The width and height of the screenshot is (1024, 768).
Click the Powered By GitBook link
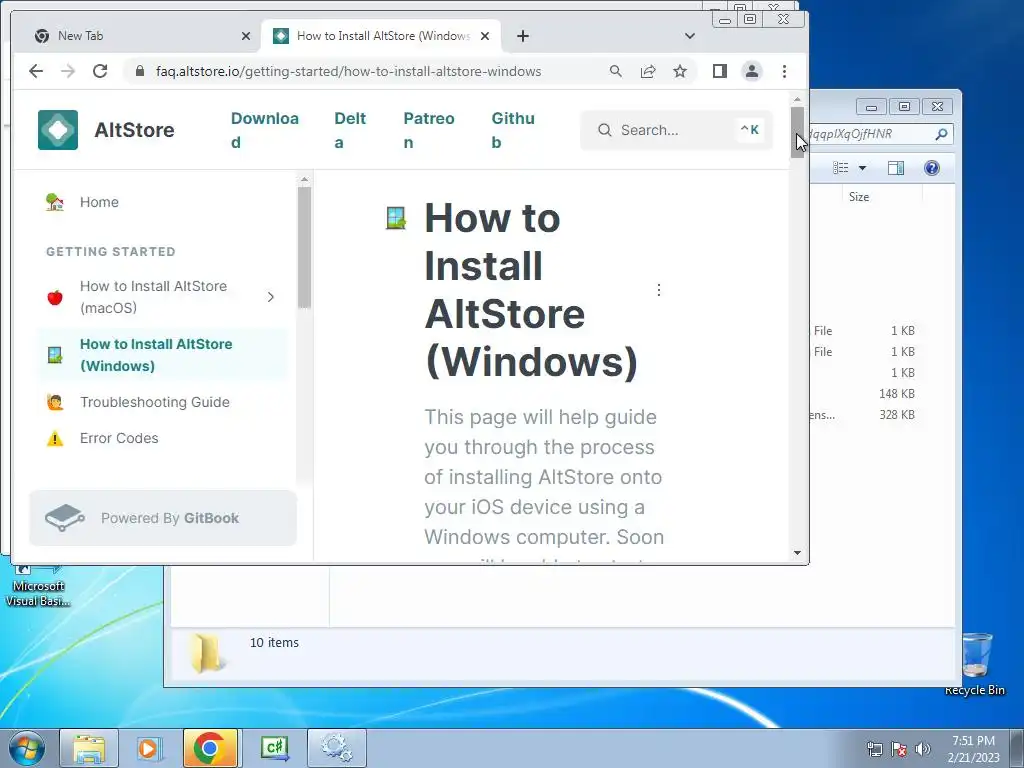[163, 518]
